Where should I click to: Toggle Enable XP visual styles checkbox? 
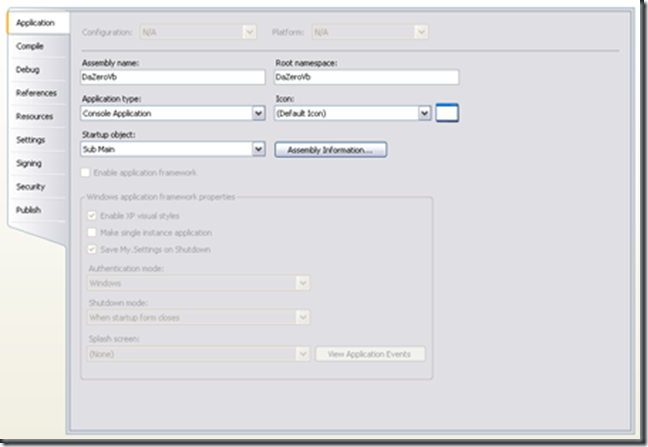click(x=92, y=217)
